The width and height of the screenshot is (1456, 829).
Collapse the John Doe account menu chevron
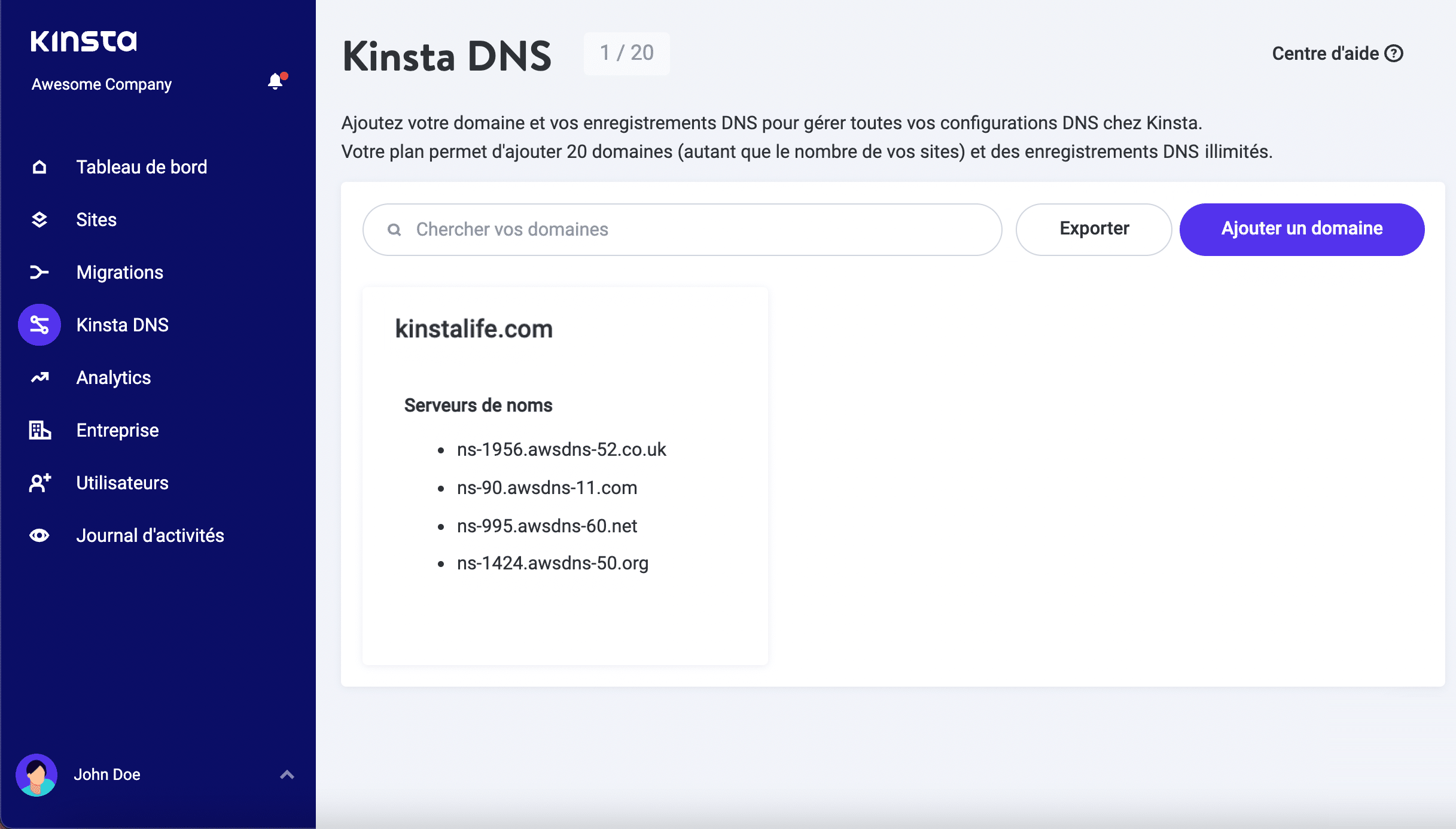tap(287, 774)
